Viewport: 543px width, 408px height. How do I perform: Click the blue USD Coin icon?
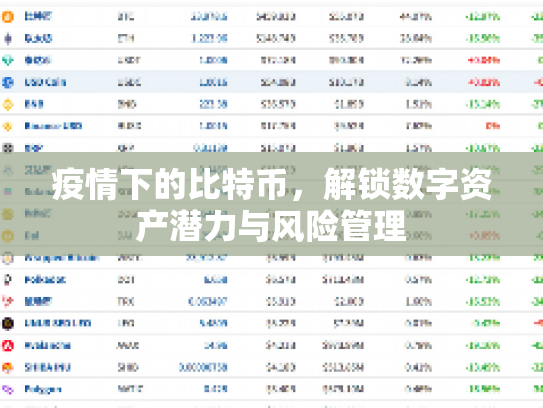click(8, 82)
